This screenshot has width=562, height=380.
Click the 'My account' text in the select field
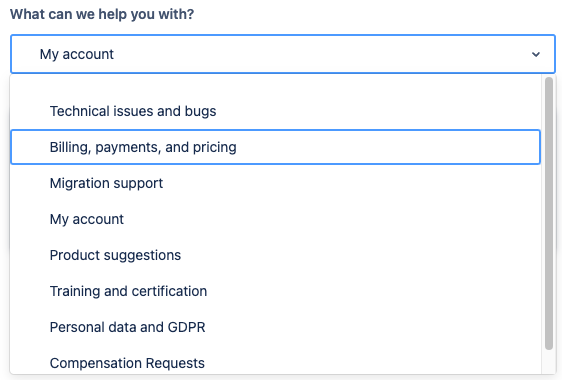point(76,54)
